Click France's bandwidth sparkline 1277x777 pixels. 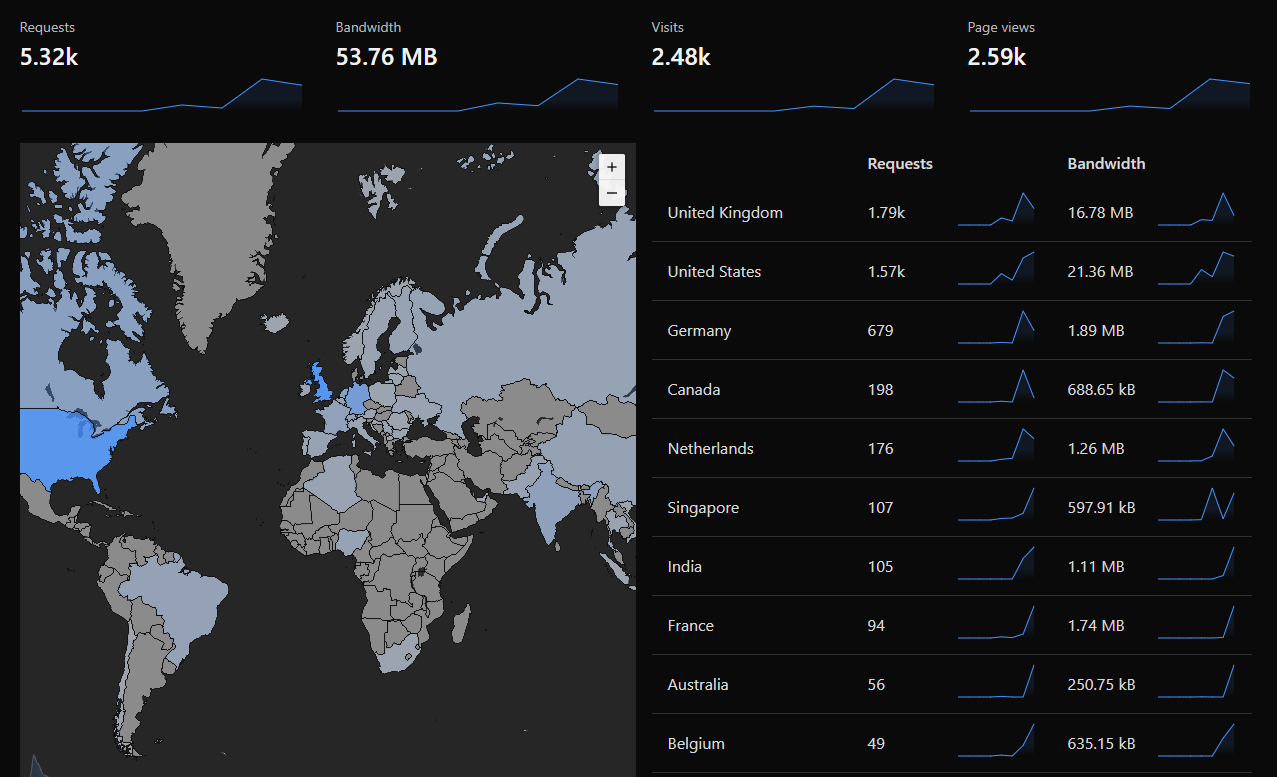[x=1196, y=622]
